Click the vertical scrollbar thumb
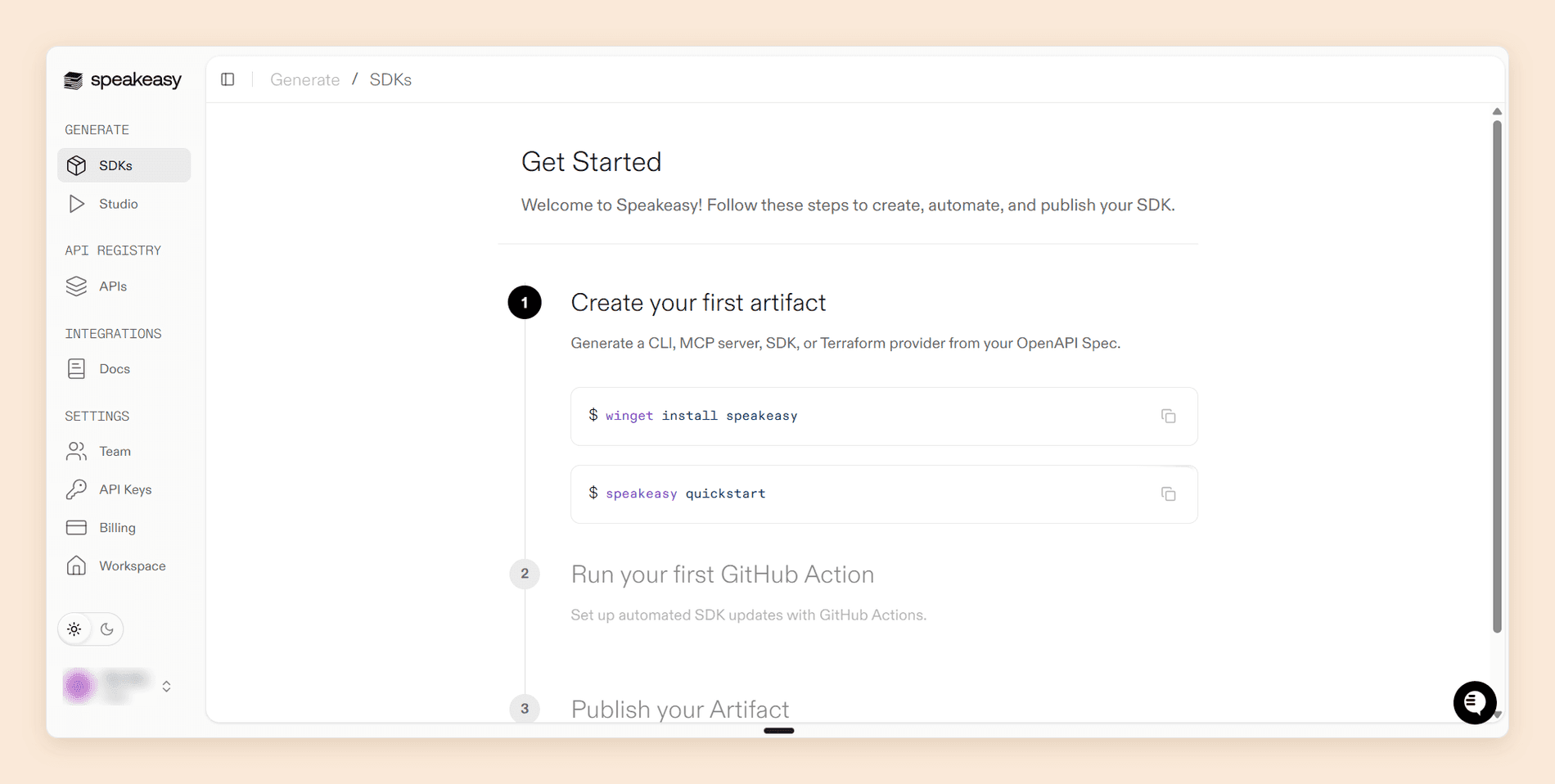This screenshot has width=1555, height=784. click(x=1497, y=376)
